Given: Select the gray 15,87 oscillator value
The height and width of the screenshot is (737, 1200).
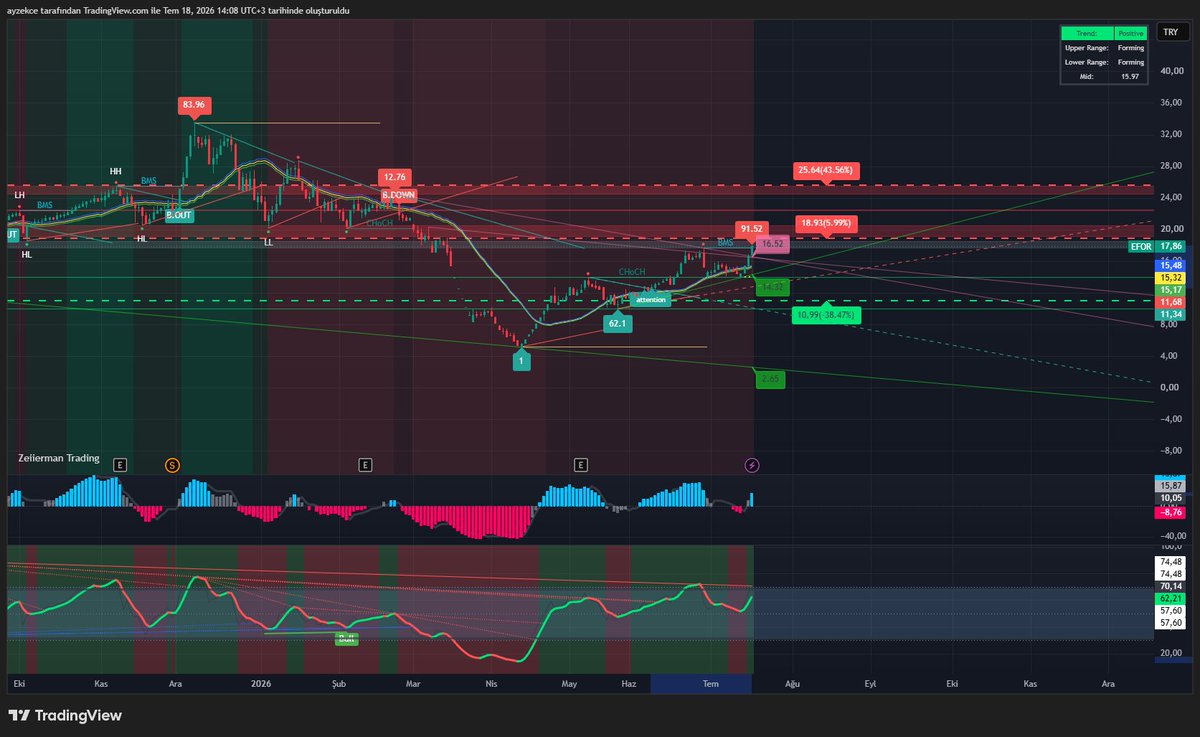Looking at the screenshot, I should 1171,485.
